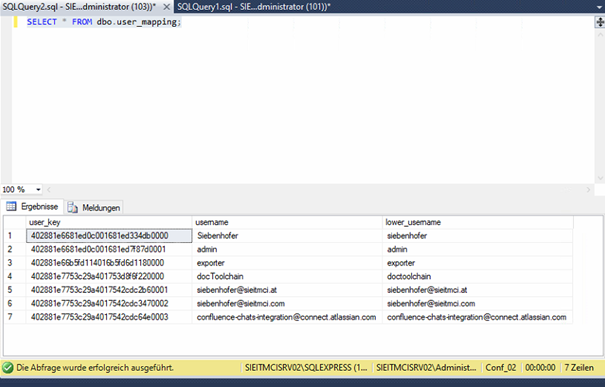Click the 00:00:00 elapsed time entry

click(x=540, y=368)
